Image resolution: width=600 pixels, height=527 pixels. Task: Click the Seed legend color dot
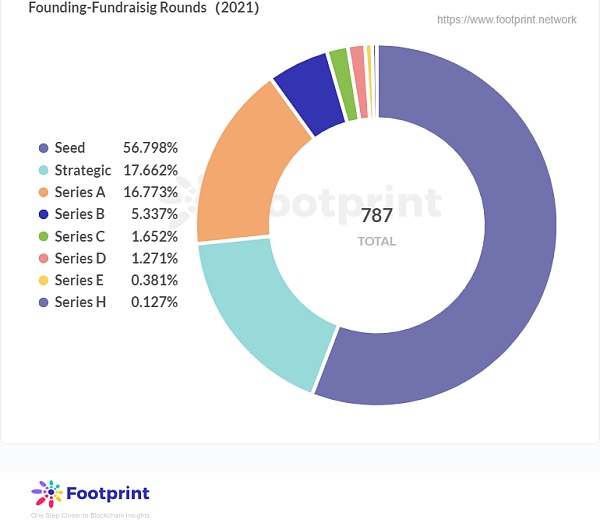(43, 148)
